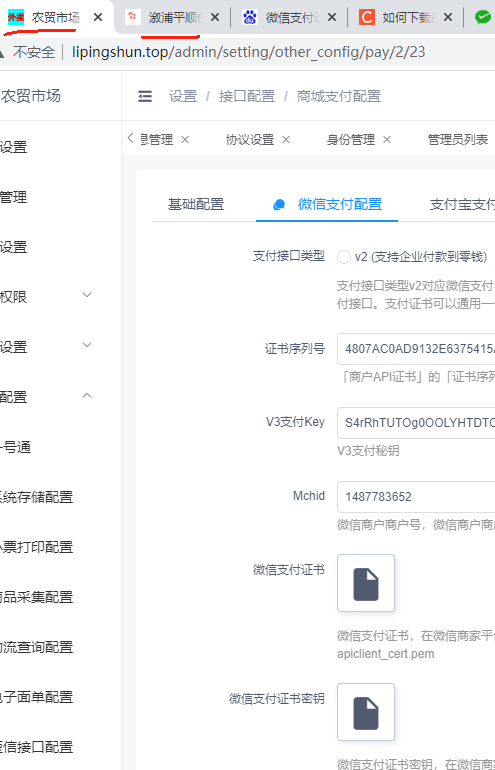Collapse the 配置 sidebar menu
This screenshot has width=495, height=770.
pyautogui.click(x=87, y=396)
